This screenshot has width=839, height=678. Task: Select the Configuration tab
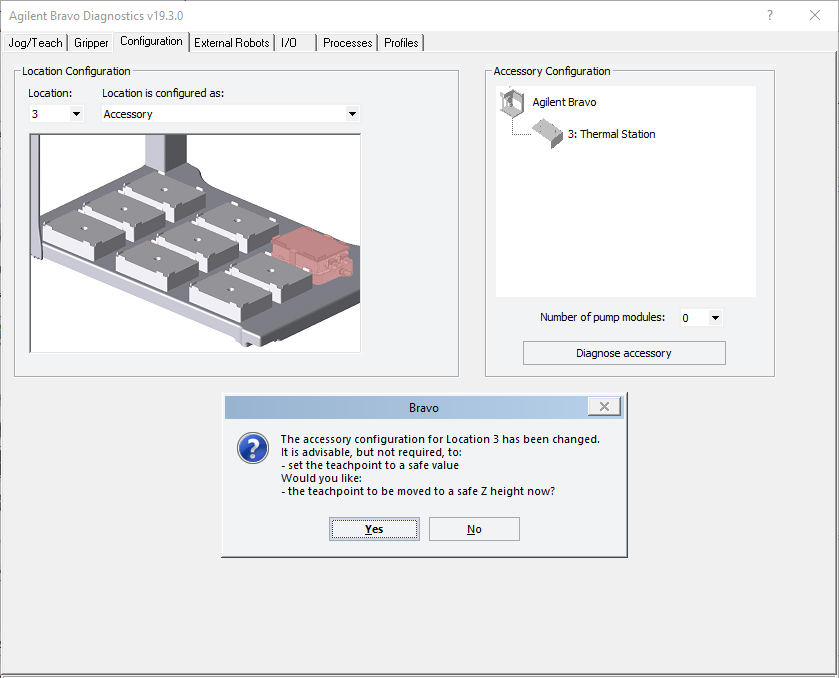151,41
